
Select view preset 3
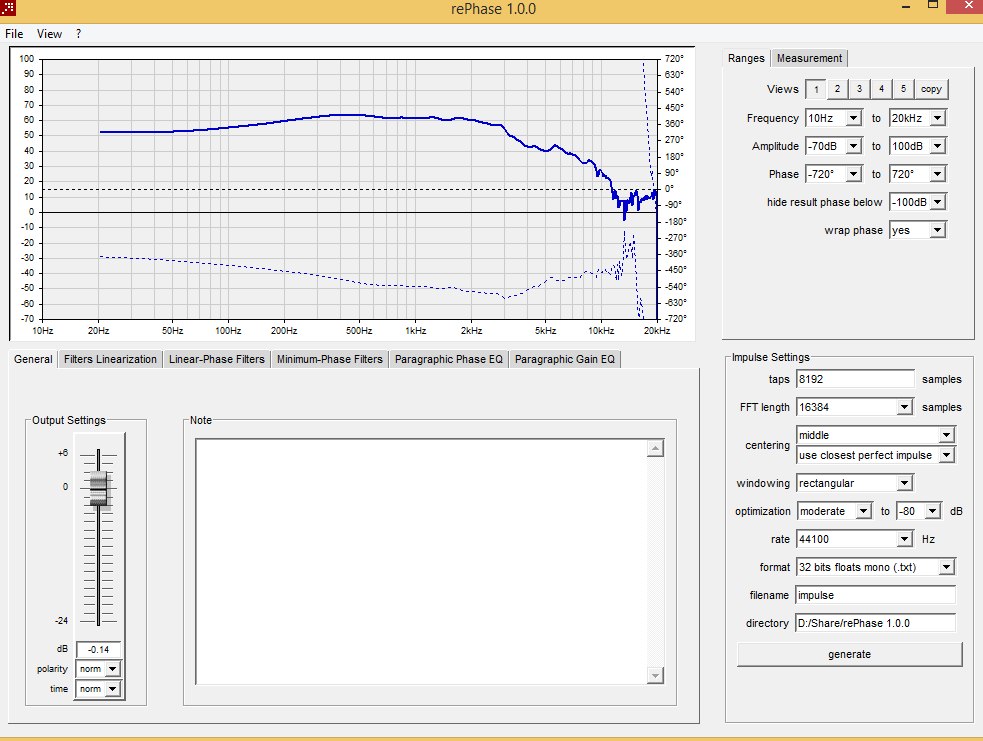tap(859, 89)
